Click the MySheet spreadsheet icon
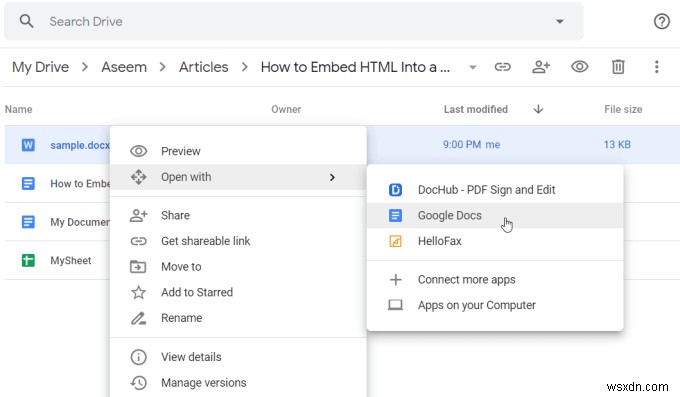680x397 pixels. point(28,261)
